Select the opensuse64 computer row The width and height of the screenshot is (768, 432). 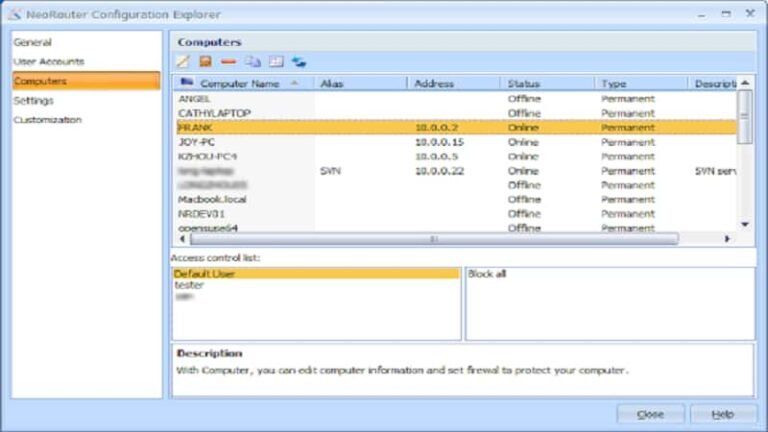point(456,228)
